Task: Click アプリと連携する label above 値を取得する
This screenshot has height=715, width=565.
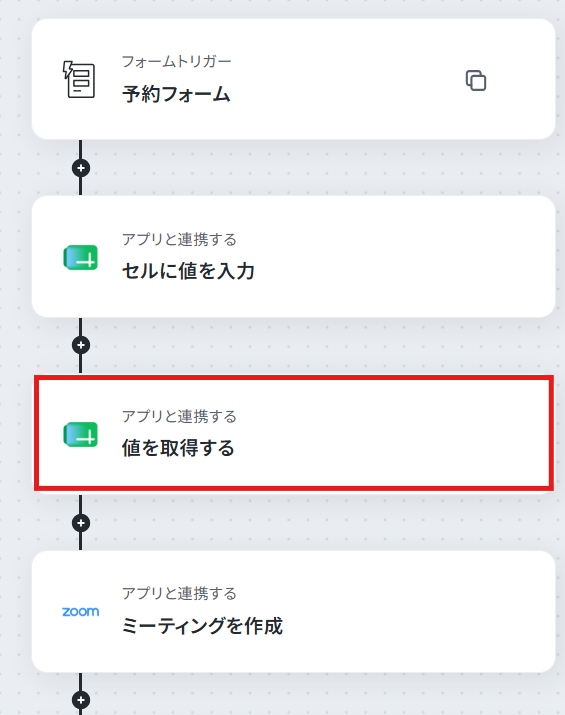Action: pyautogui.click(x=179, y=416)
